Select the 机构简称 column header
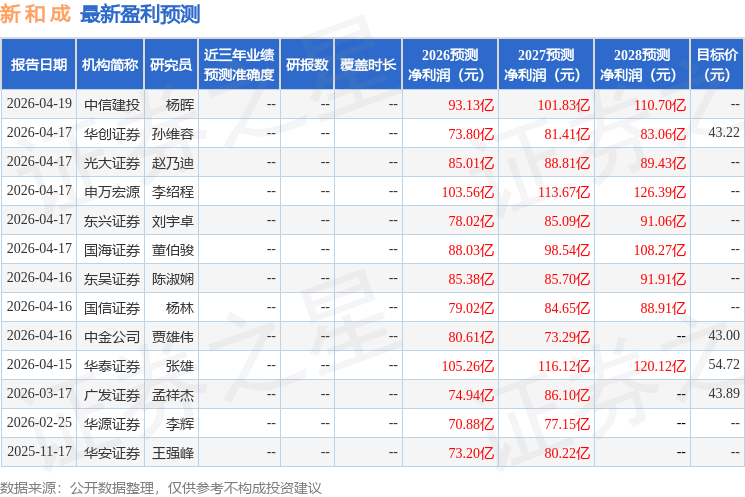Viewport: 745px width, 497px height. click(x=110, y=64)
